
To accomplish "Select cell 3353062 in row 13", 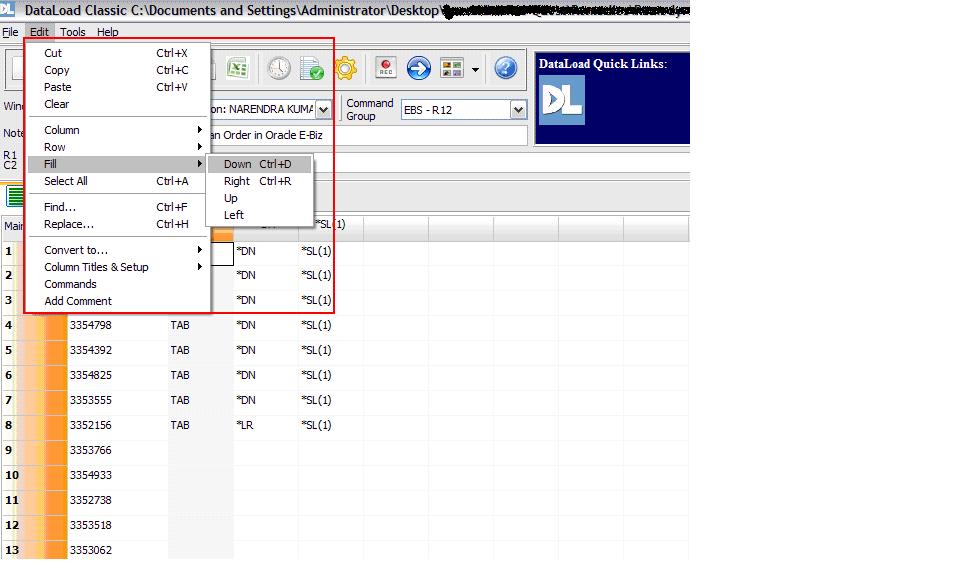I will coord(117,550).
